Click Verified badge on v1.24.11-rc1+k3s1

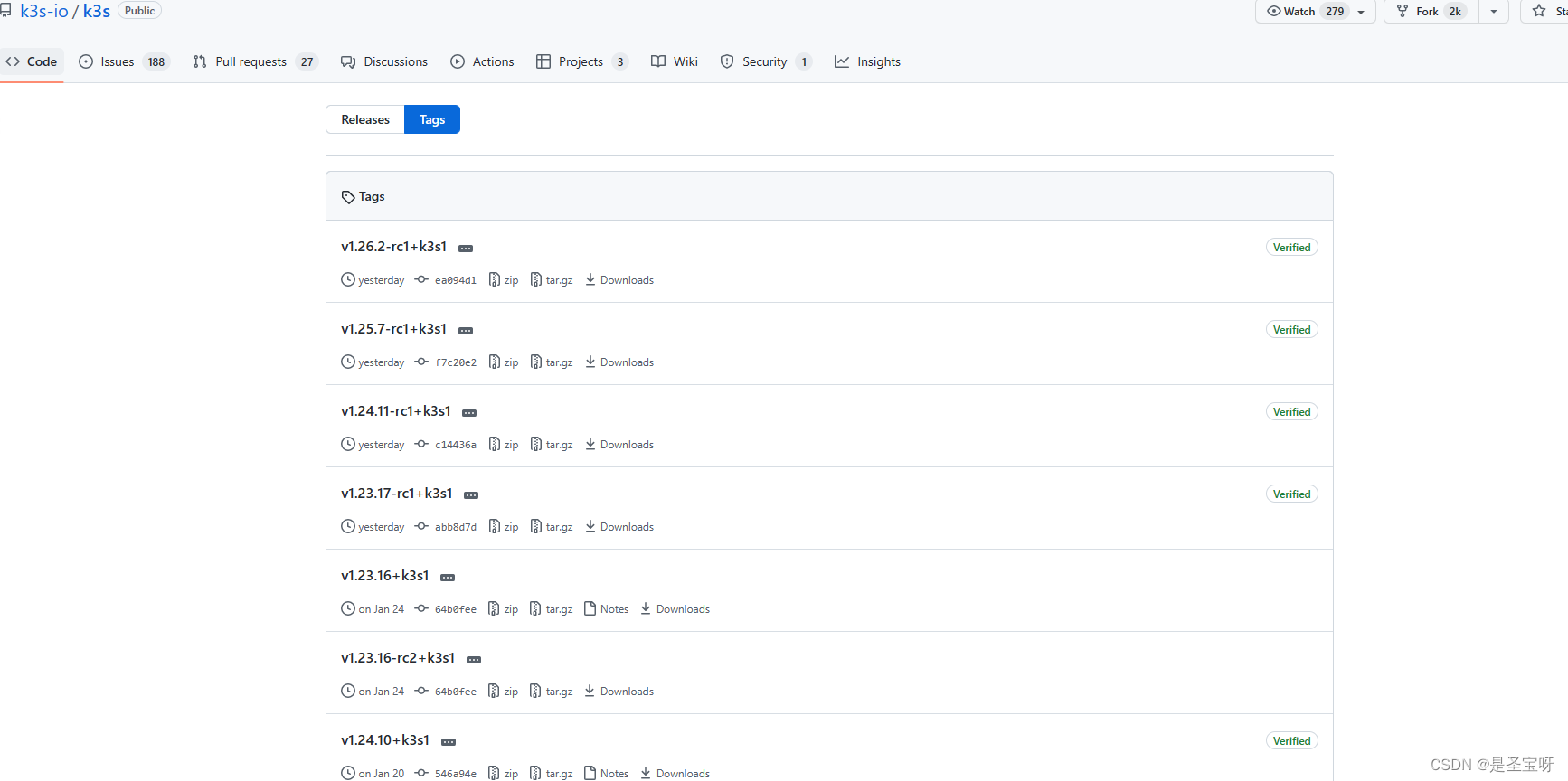[x=1291, y=412]
